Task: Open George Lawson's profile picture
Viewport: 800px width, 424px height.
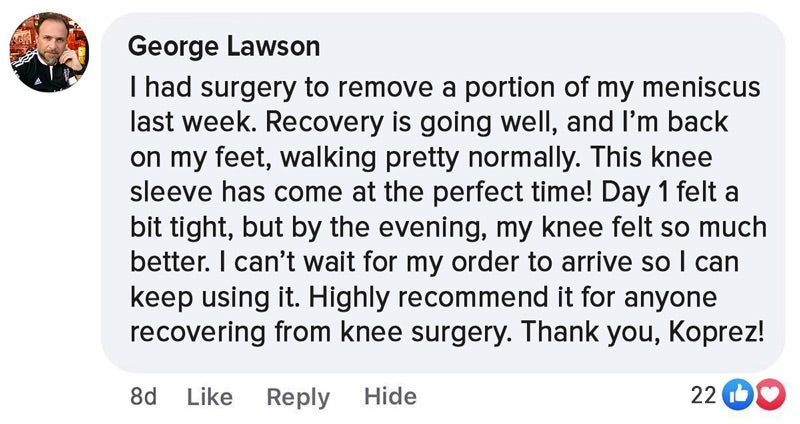Action: pyautogui.click(x=49, y=53)
